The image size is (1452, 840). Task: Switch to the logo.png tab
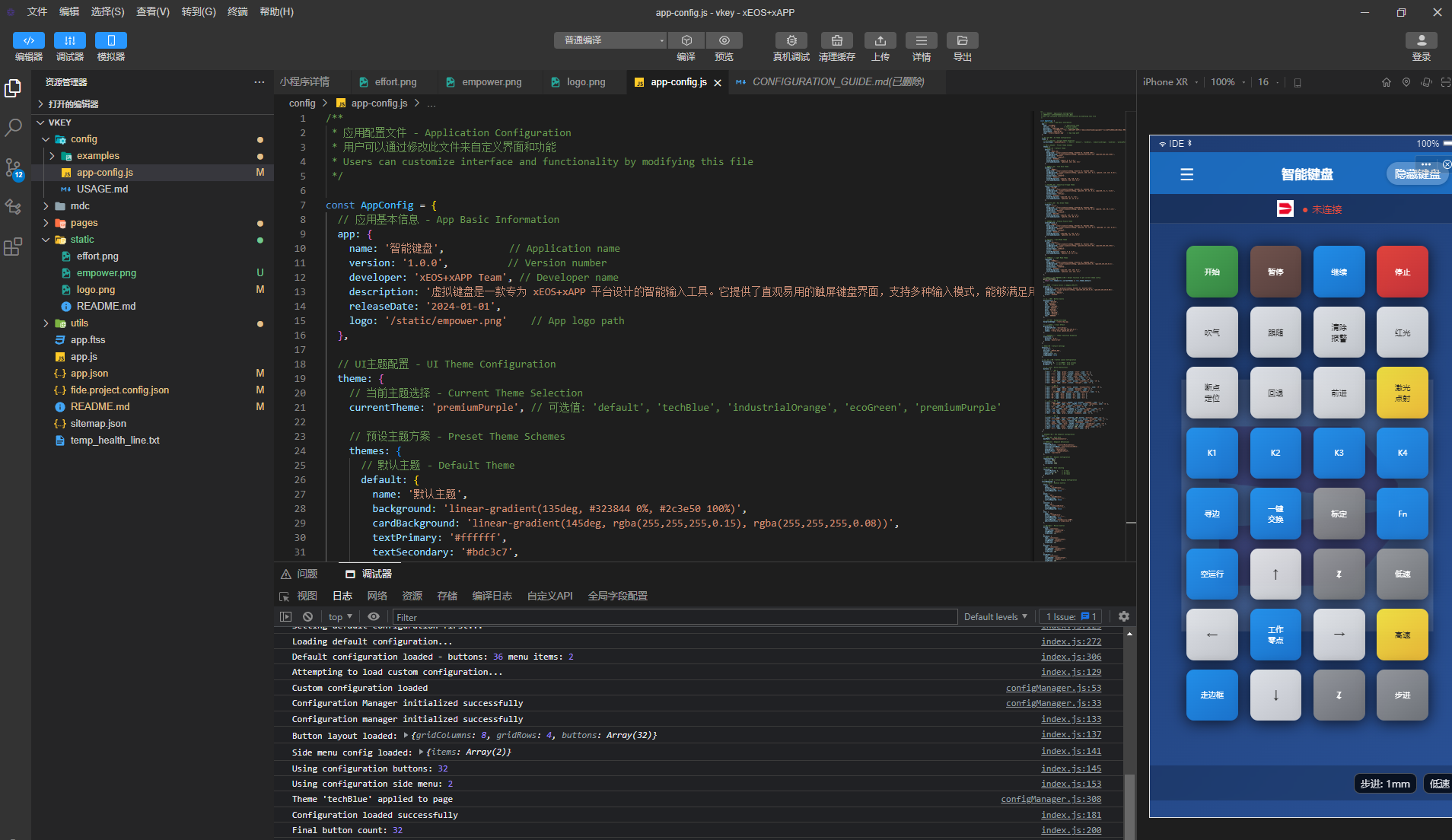(x=585, y=82)
